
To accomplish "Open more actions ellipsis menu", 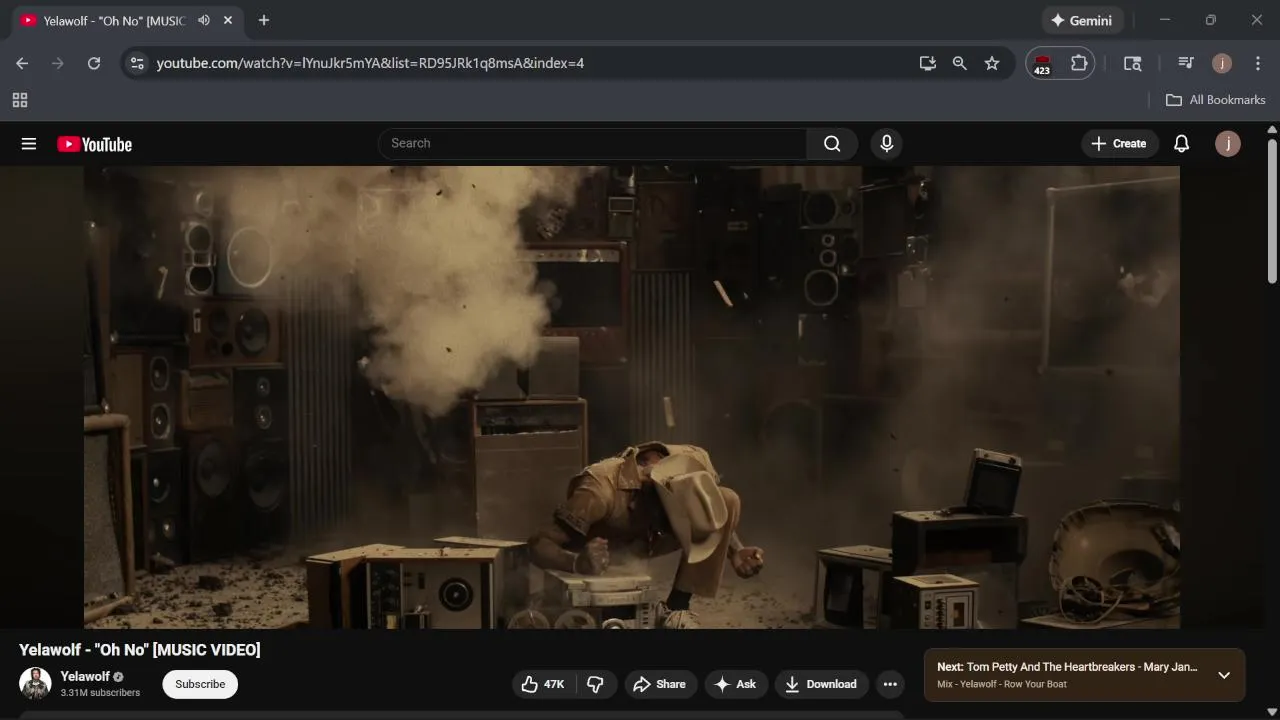I will coord(890,684).
